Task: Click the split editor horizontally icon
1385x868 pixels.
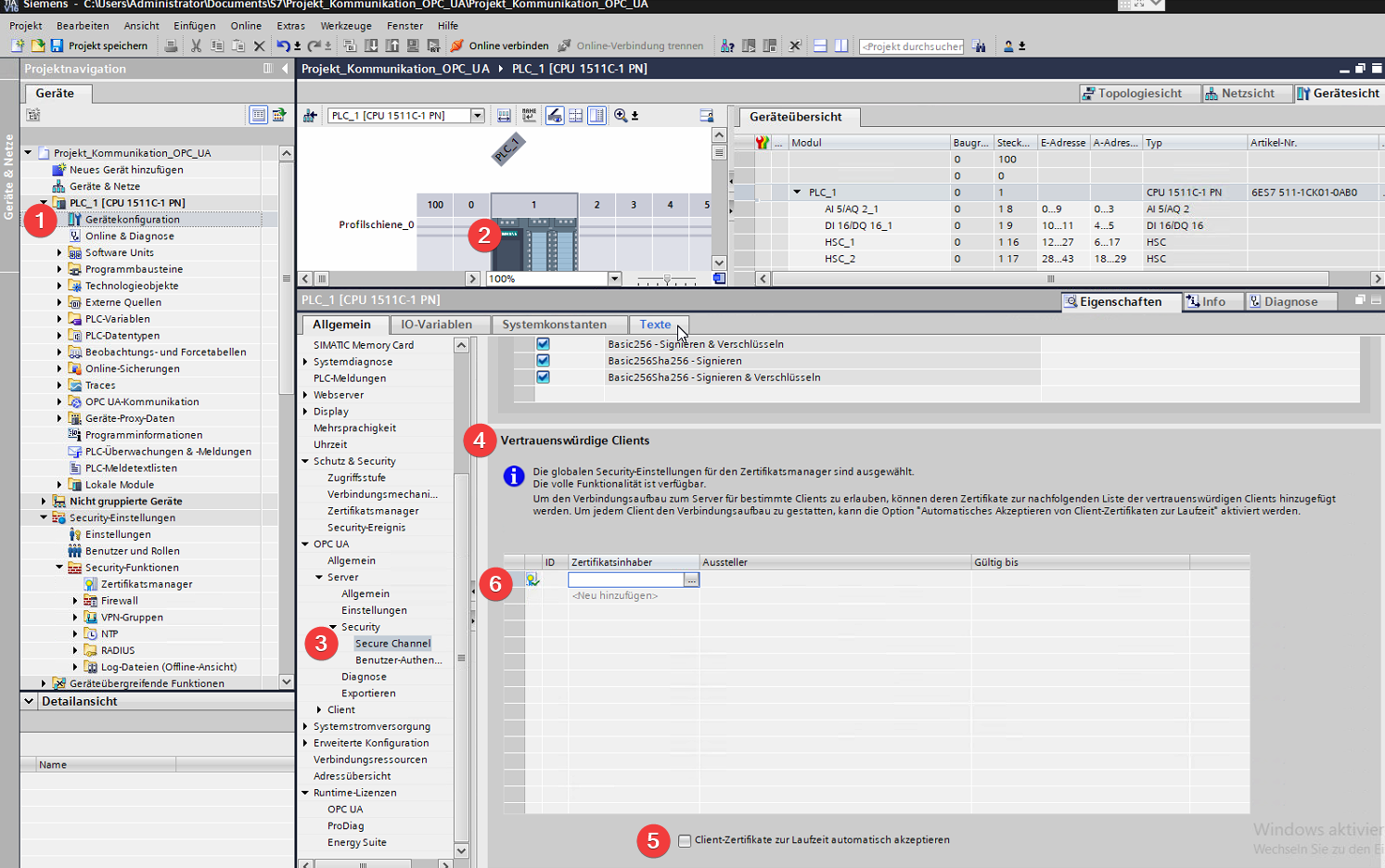Action: click(820, 45)
